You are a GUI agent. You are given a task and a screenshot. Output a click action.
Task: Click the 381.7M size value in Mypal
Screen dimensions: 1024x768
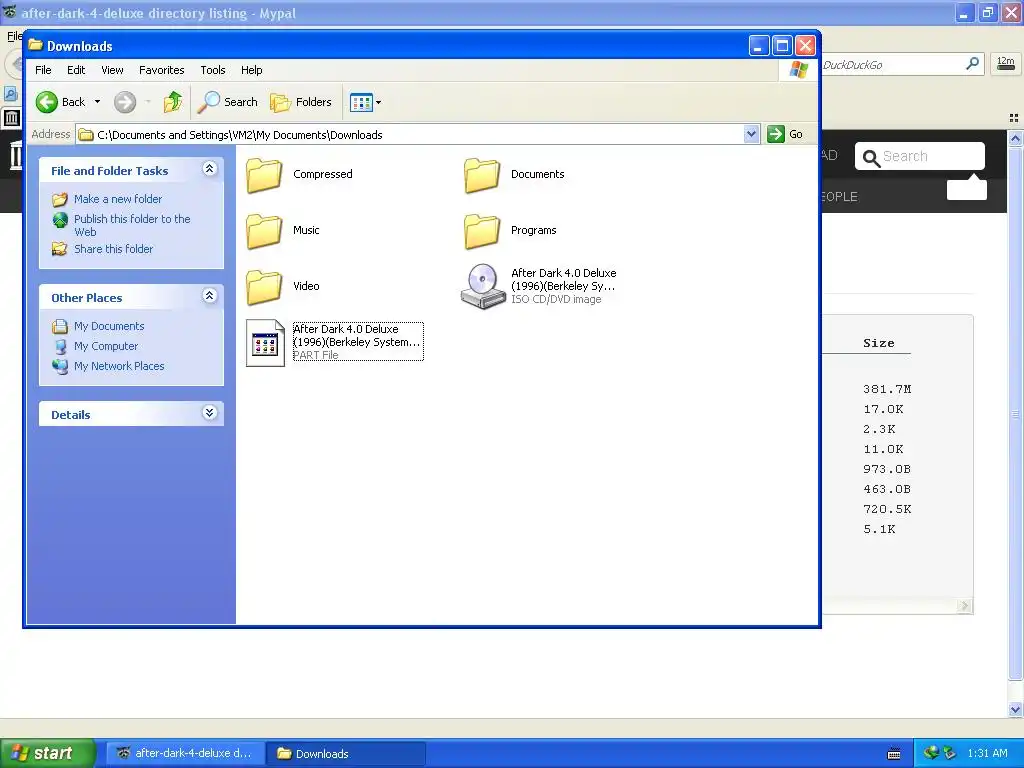(887, 389)
